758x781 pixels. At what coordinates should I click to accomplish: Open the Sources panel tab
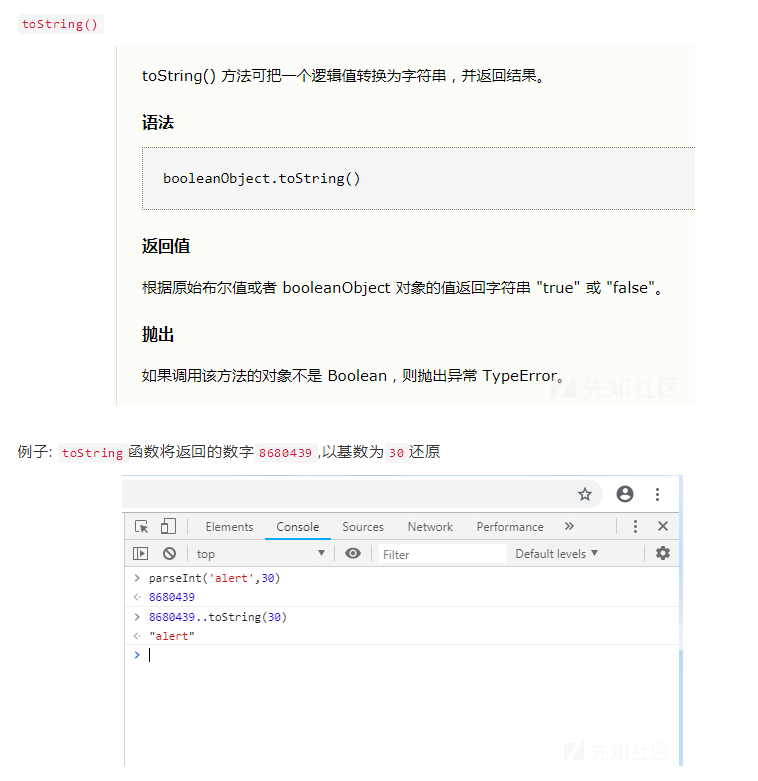pos(363,527)
